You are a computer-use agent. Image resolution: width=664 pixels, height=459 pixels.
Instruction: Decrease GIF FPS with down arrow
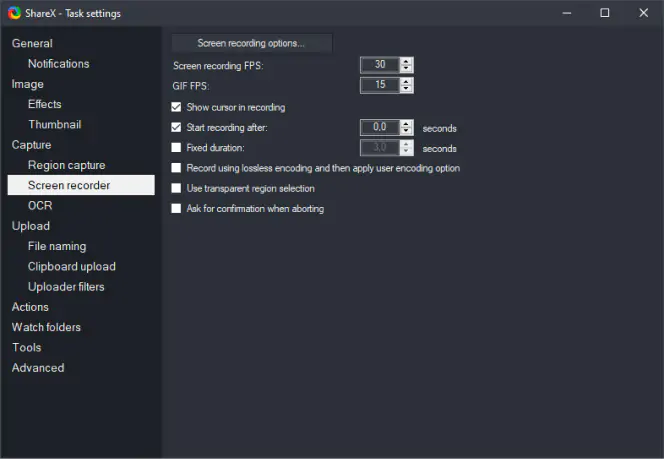click(406, 89)
